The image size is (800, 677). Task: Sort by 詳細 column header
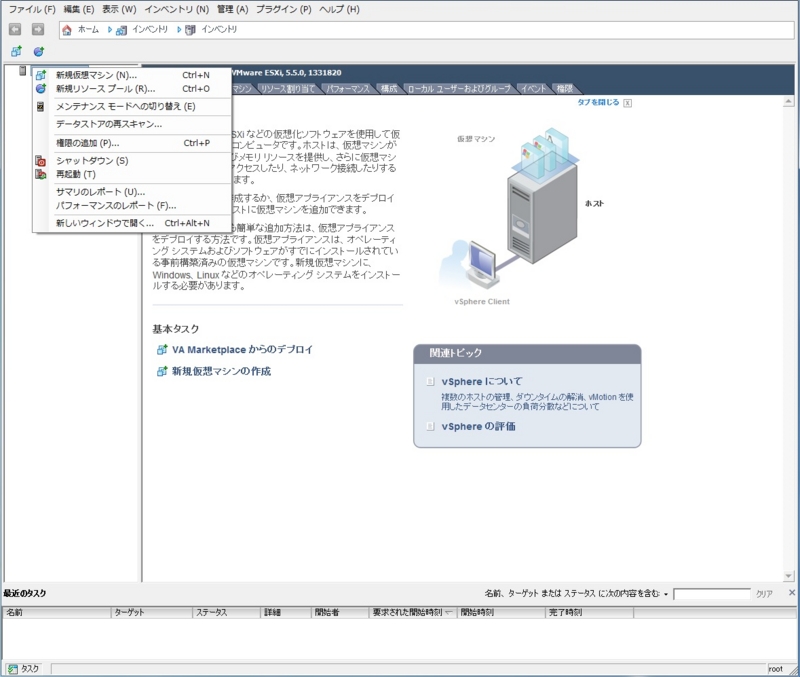click(x=286, y=612)
